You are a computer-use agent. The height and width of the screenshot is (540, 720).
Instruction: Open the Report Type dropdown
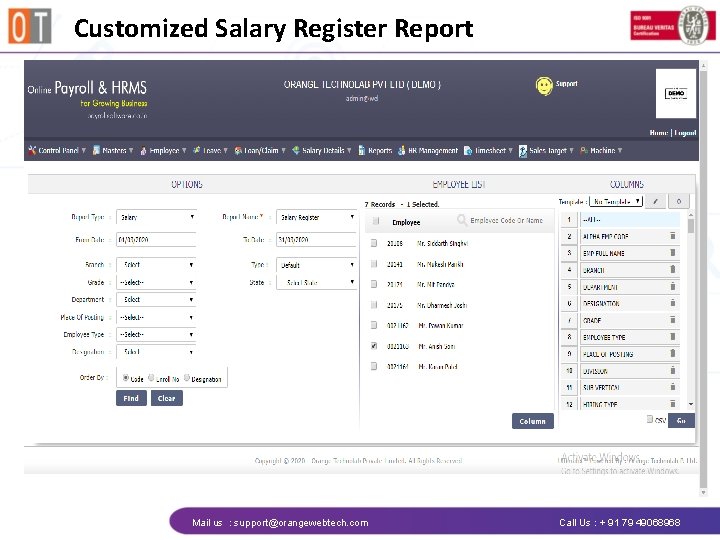[157, 217]
